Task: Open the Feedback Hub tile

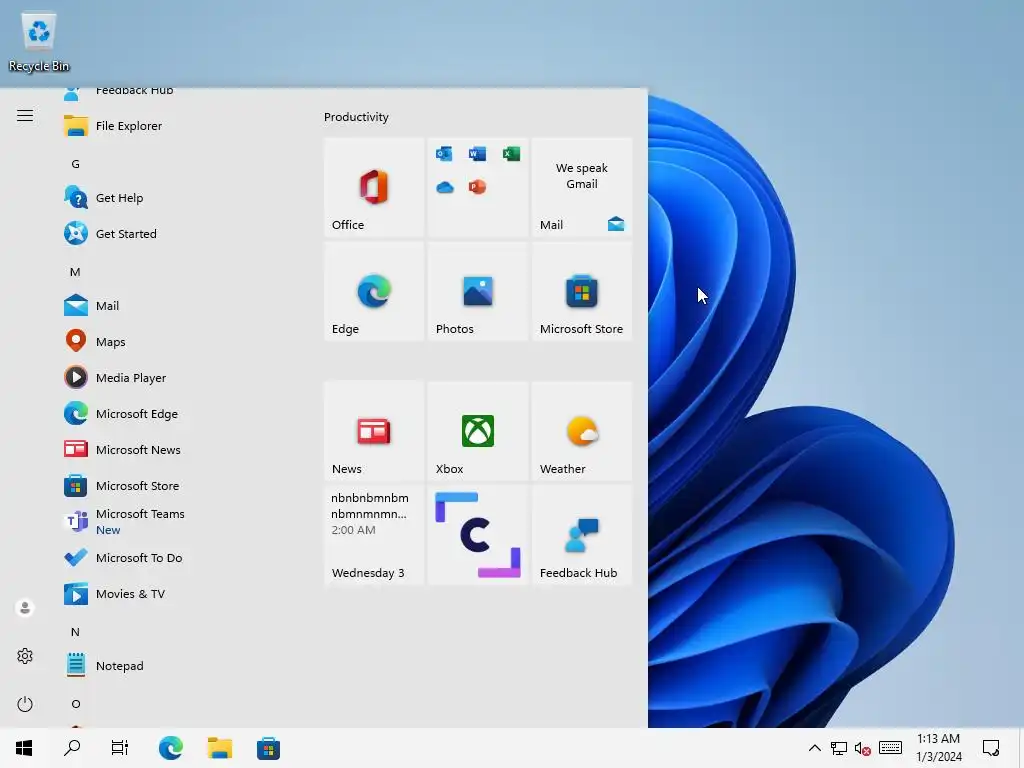Action: pyautogui.click(x=582, y=535)
